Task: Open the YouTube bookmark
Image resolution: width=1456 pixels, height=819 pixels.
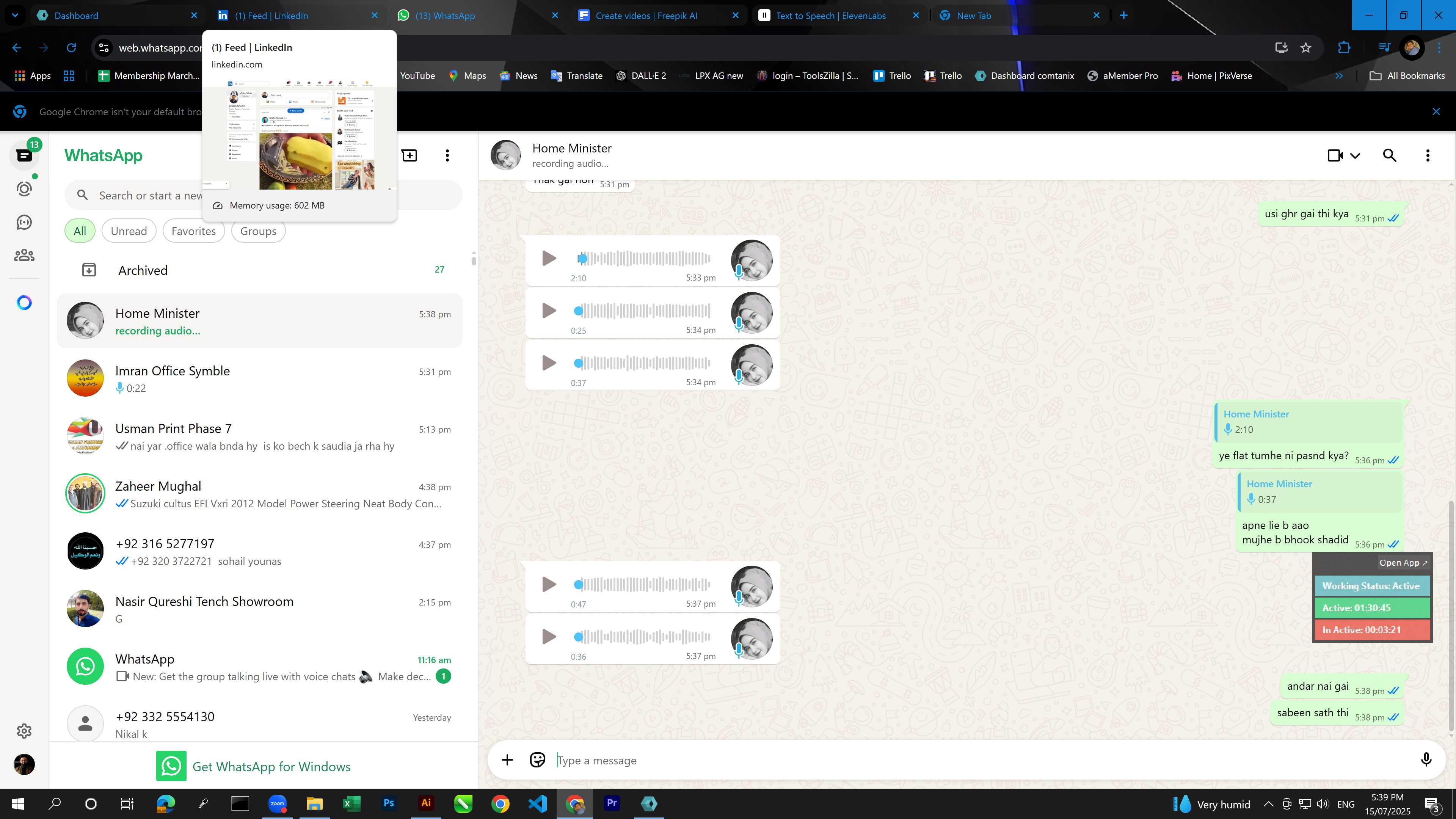Action: tap(417, 76)
